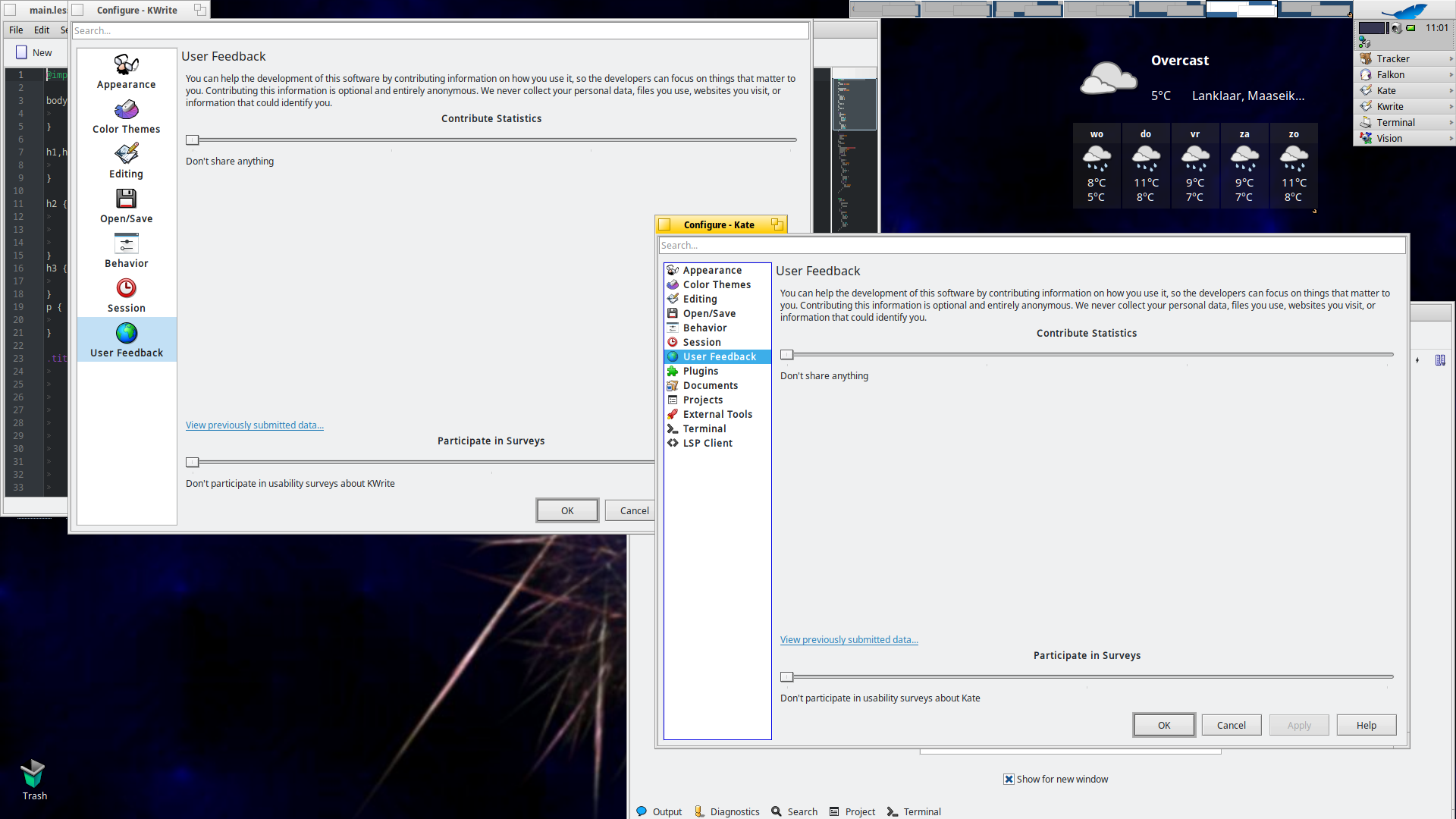The image size is (1456, 819).
Task: Open the Edit menu in KWrite
Action: 42,30
